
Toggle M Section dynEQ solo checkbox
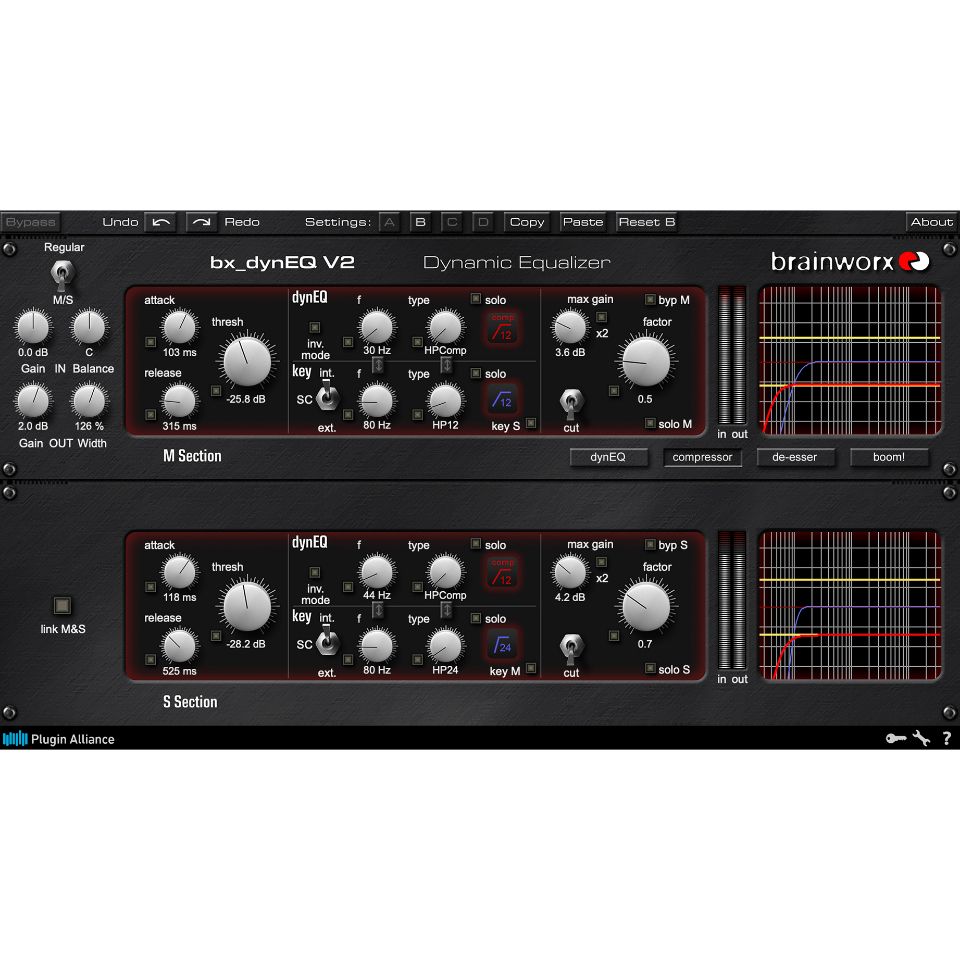(x=475, y=298)
